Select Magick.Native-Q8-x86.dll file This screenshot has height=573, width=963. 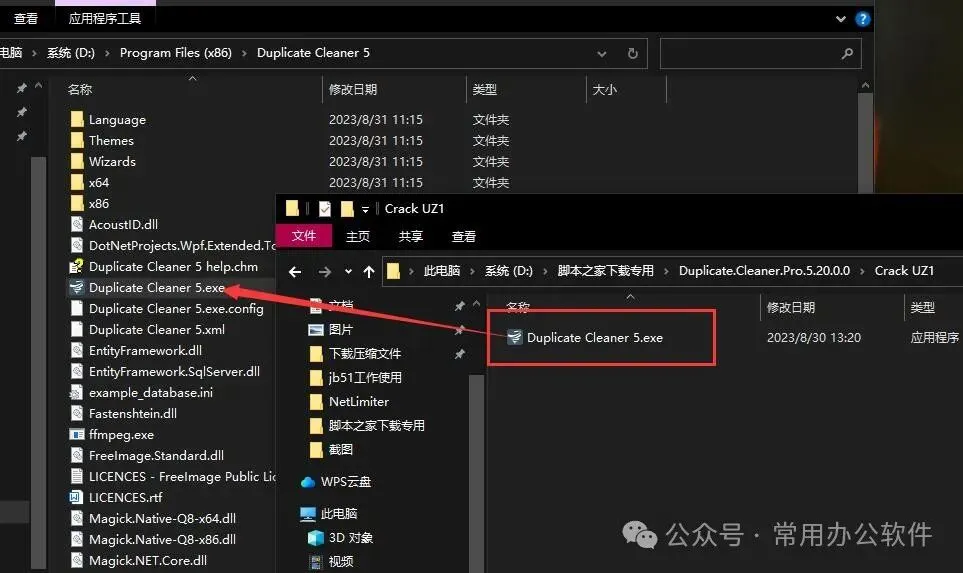[x=162, y=539]
